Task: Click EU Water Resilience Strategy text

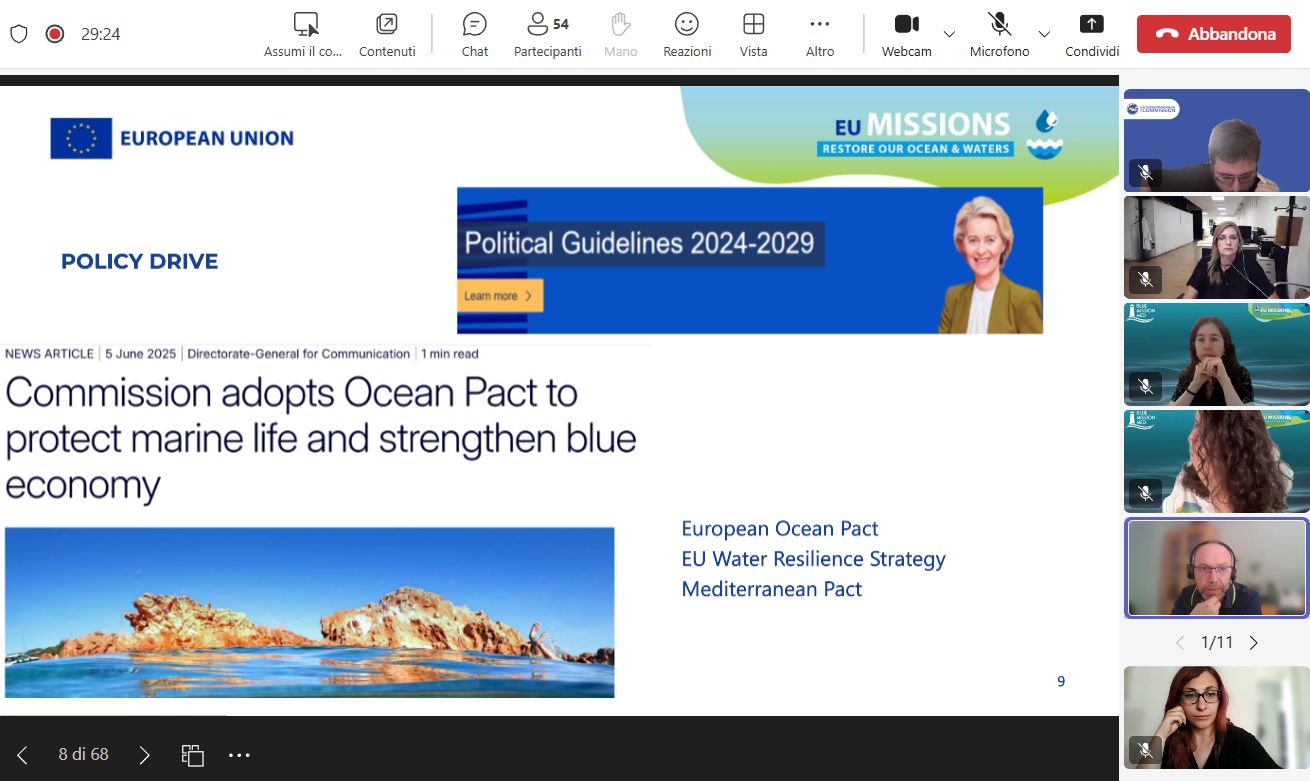Action: [813, 559]
